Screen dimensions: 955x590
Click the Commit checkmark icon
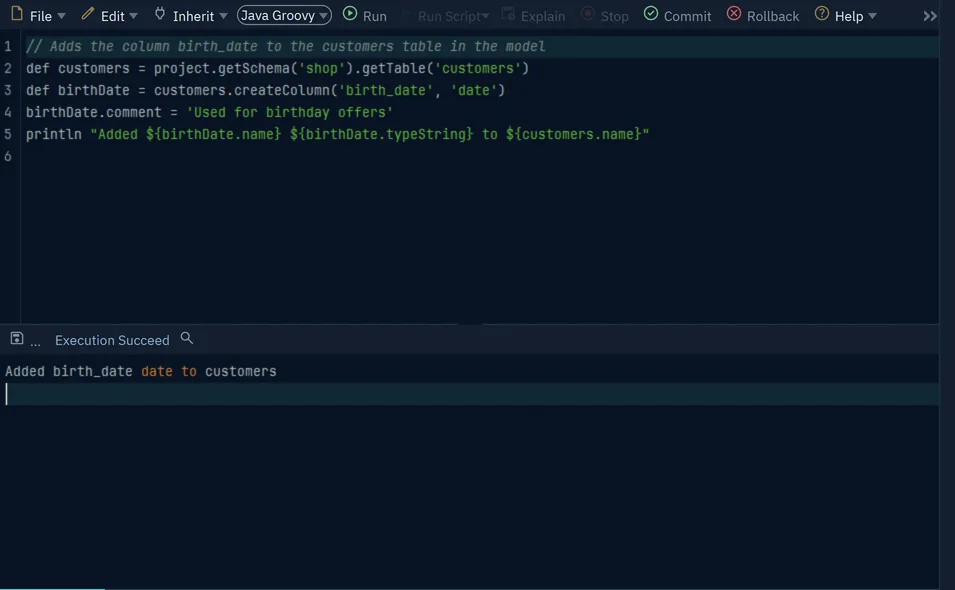click(x=651, y=14)
